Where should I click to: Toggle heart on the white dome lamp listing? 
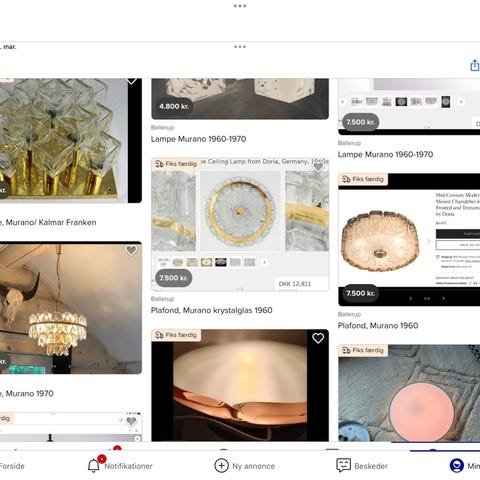coord(318,338)
